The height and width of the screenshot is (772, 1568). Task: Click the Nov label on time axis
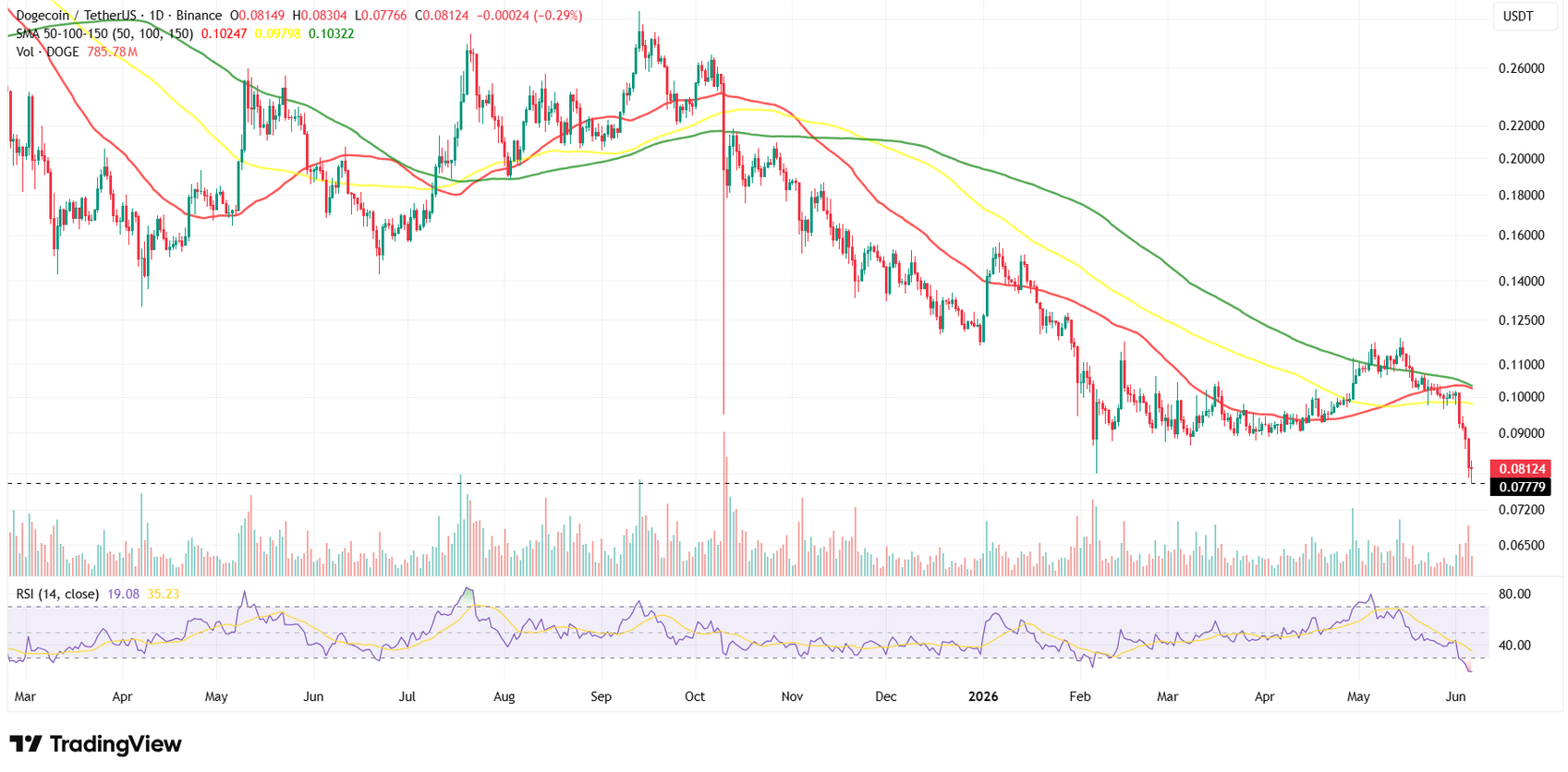[x=792, y=696]
